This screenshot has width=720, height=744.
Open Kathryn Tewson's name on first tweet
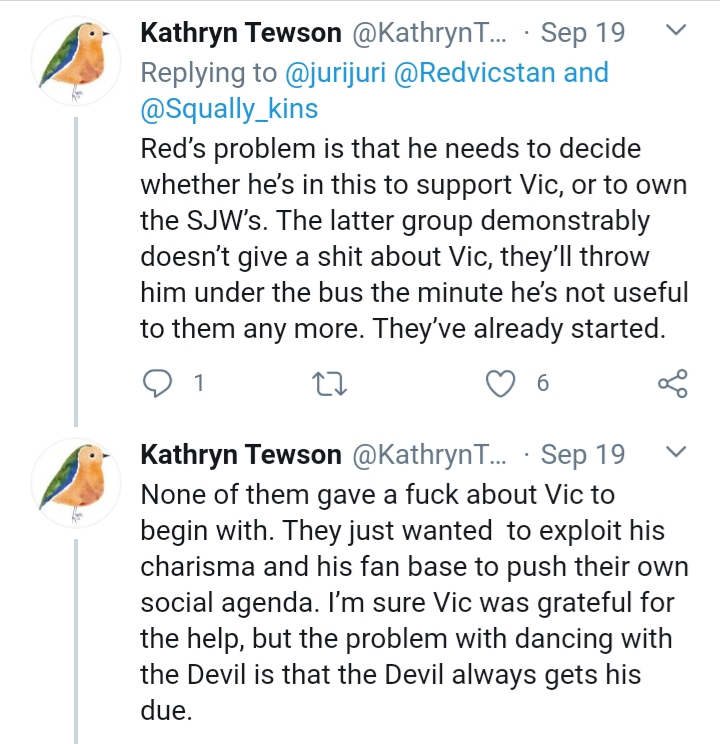(x=241, y=33)
